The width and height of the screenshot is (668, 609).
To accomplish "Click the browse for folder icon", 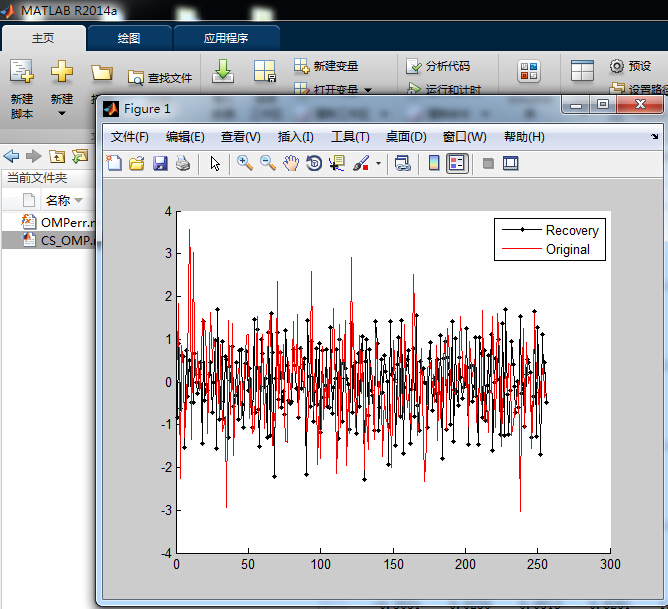I will pyautogui.click(x=80, y=156).
